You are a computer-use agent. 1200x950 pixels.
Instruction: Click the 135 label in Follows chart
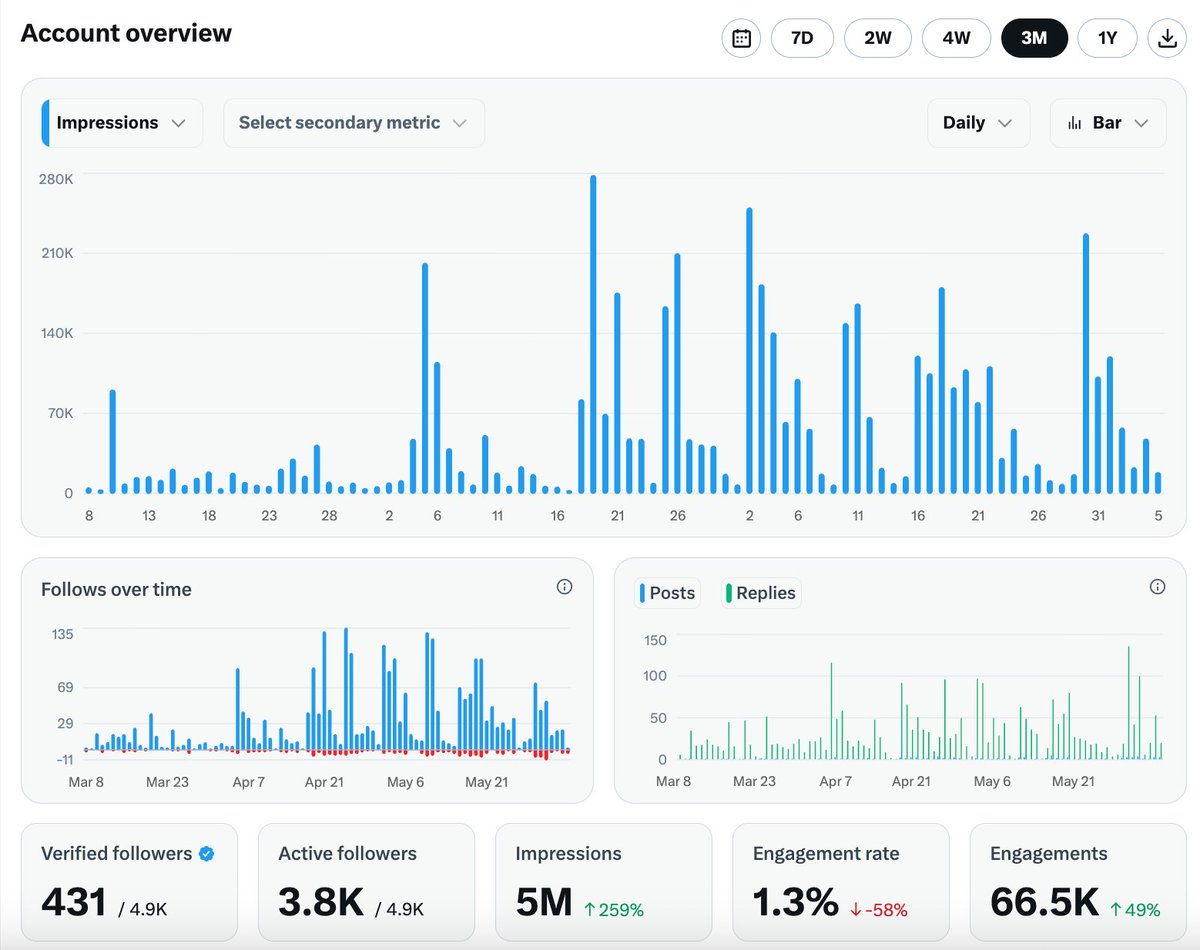(62, 633)
